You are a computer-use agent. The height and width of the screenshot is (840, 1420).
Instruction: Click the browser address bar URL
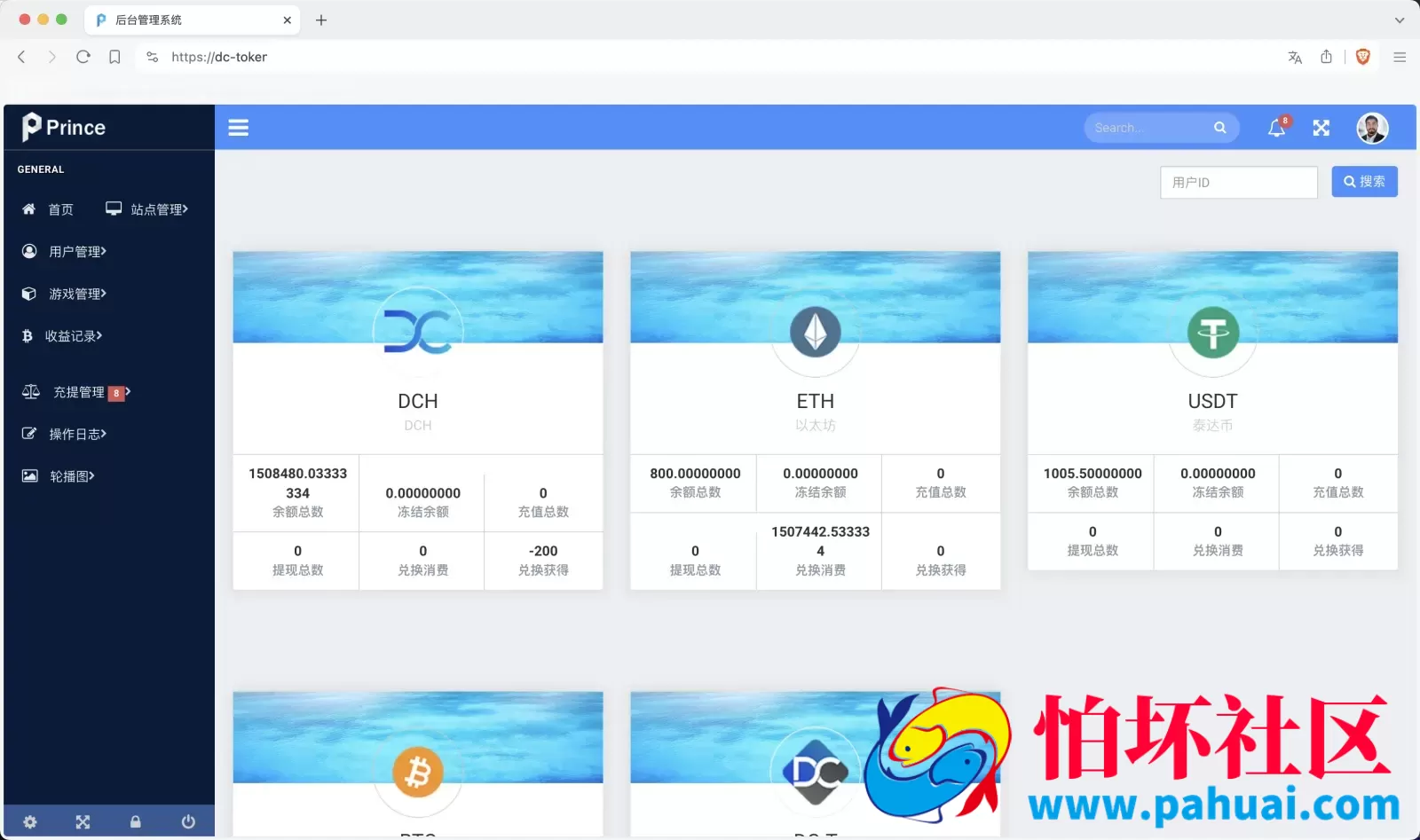coord(219,57)
